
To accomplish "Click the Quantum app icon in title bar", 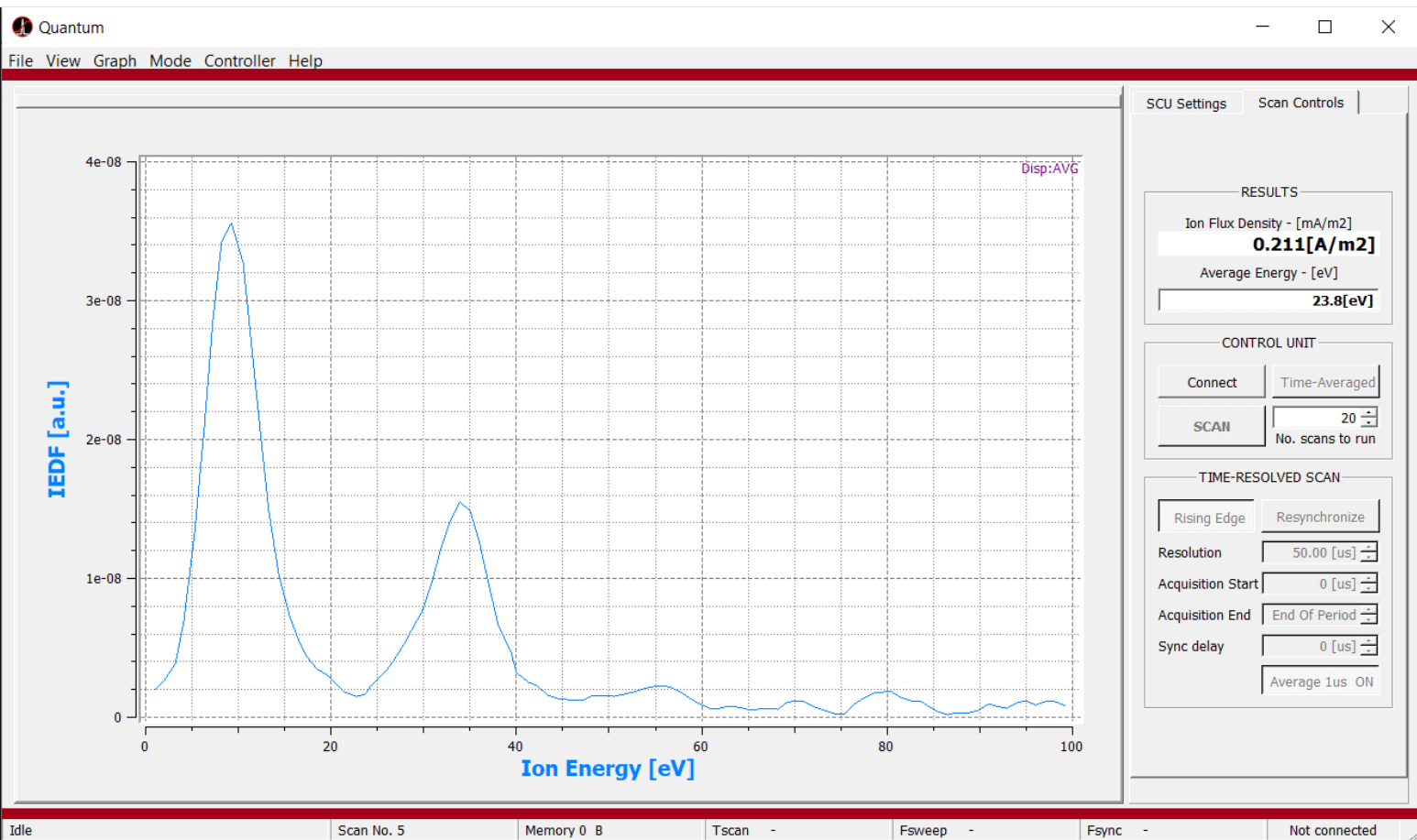I will pos(22,27).
